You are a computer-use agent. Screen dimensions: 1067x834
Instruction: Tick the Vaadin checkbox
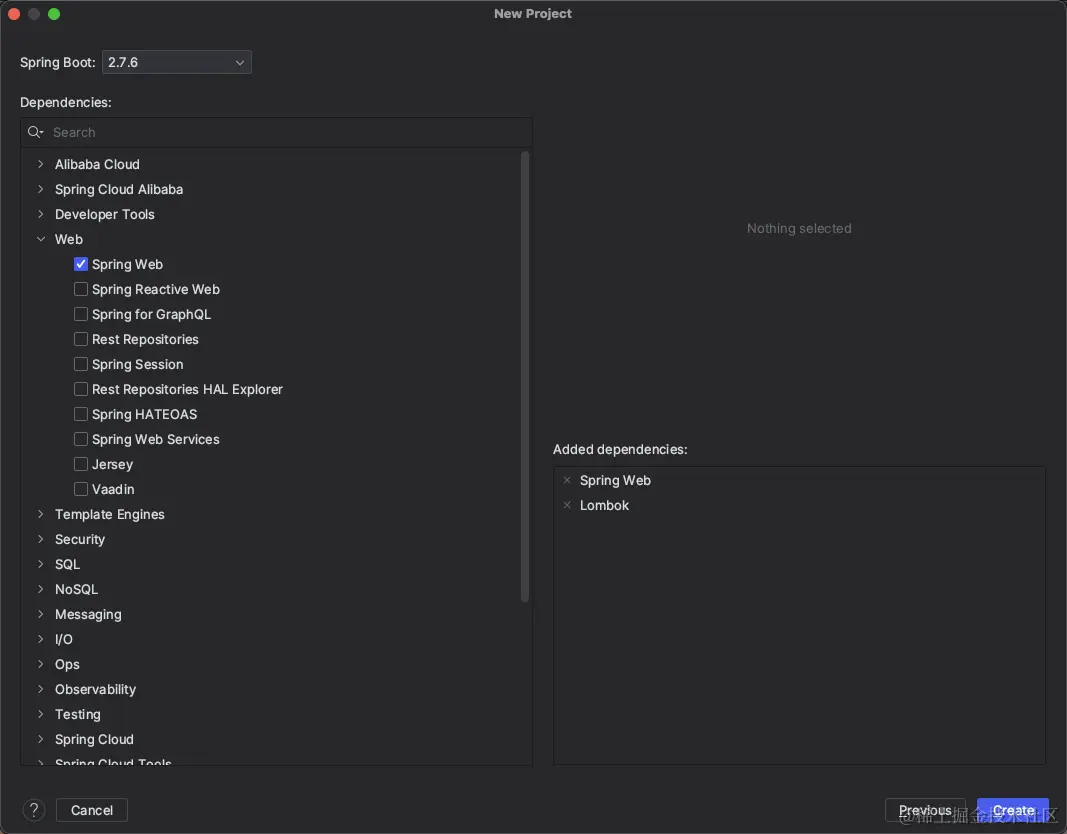81,489
